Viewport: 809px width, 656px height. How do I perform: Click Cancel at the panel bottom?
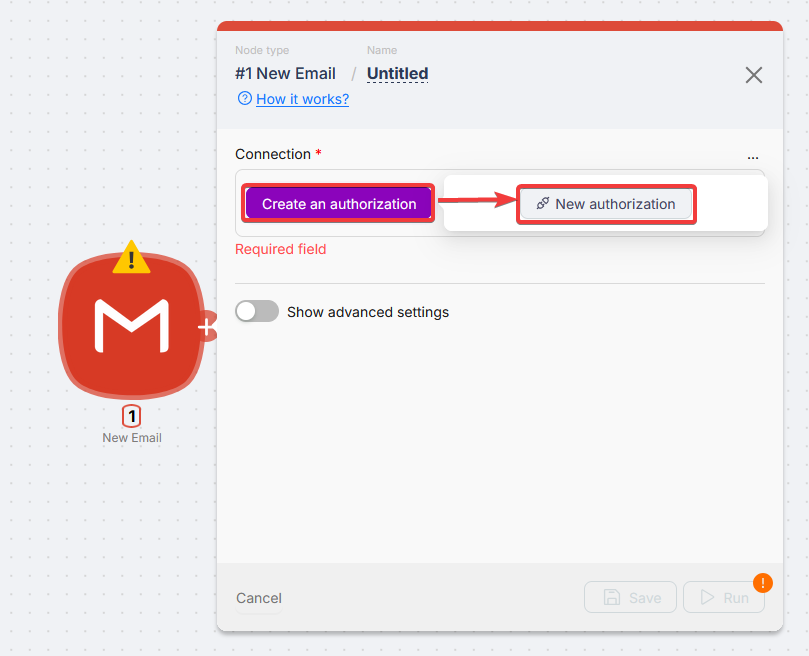[x=259, y=598]
